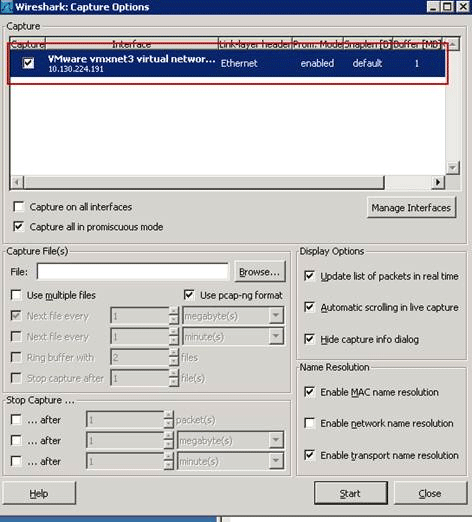Click the capture File input field
Image resolution: width=472 pixels, height=522 pixels.
point(133,272)
